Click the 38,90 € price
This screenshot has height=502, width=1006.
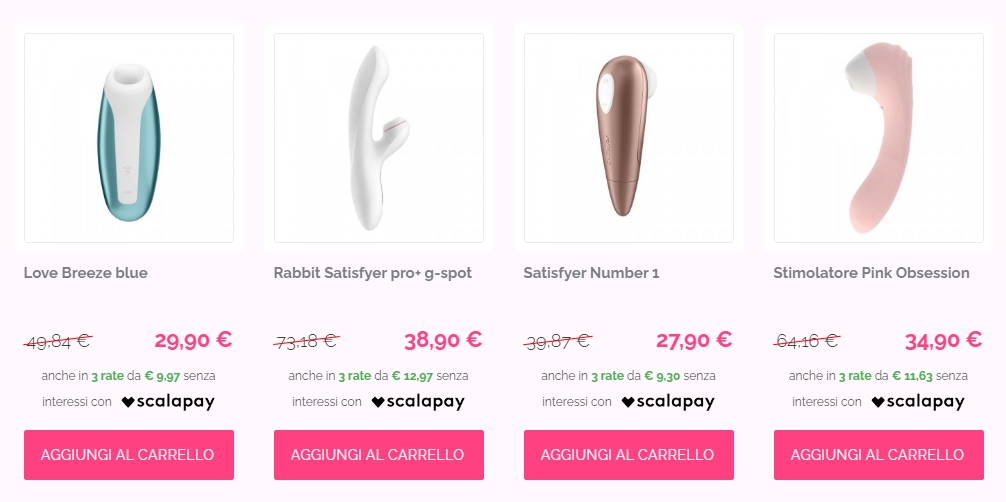pos(443,340)
